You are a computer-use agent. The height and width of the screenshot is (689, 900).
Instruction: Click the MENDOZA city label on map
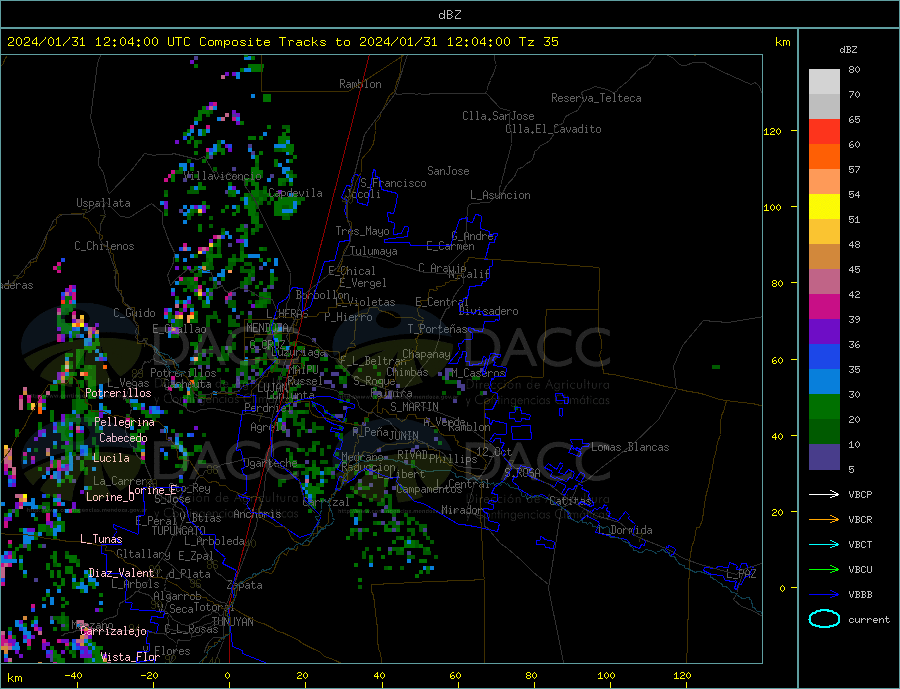point(268,328)
